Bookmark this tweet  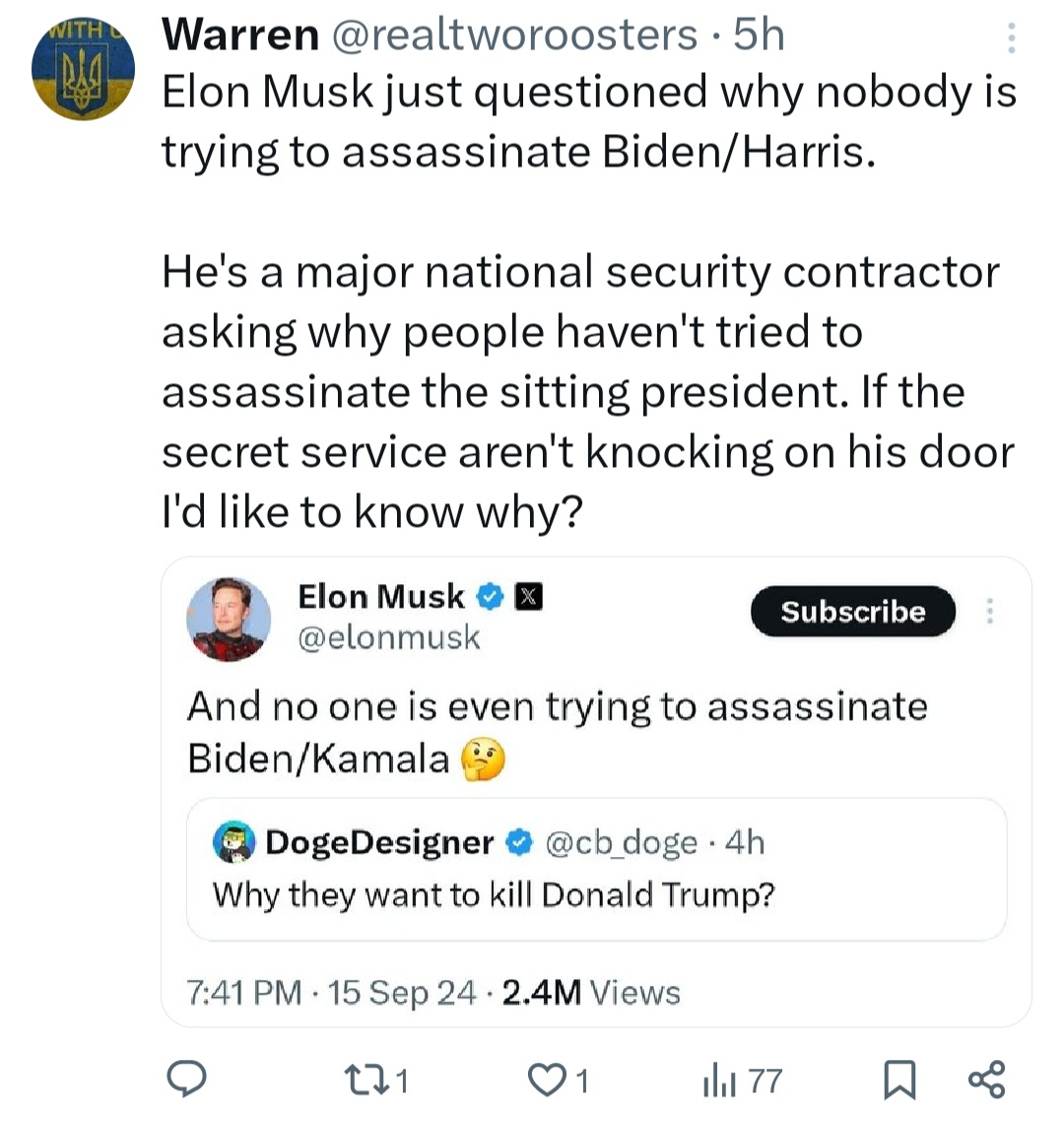pos(898,1081)
